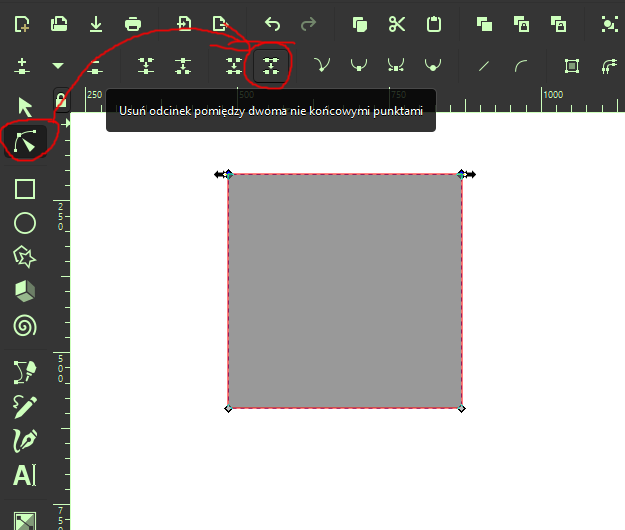Select the Bezier pen tool
The image size is (625, 530).
coord(25,372)
